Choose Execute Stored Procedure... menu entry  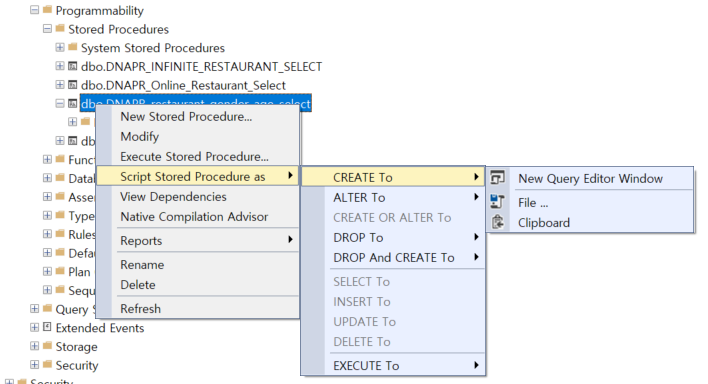198,156
